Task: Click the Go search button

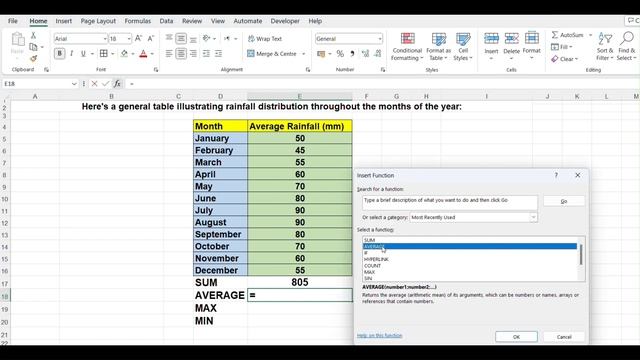Action: pyautogui.click(x=564, y=201)
